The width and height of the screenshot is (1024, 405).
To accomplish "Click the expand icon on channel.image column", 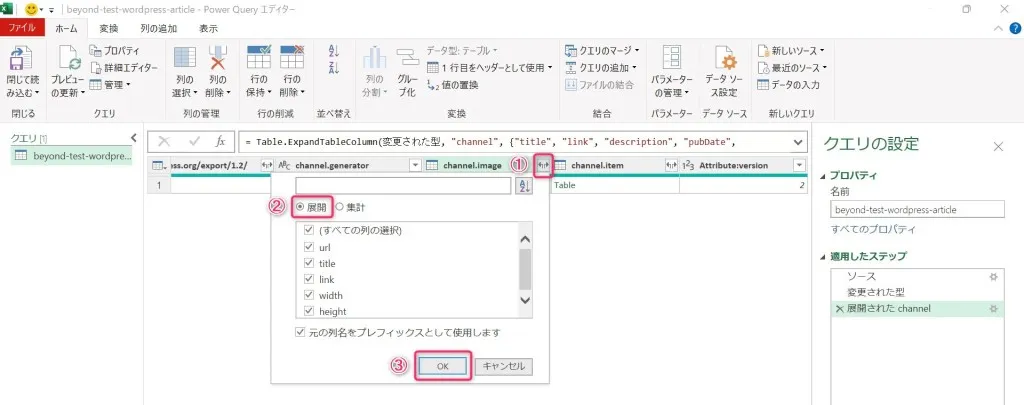I will pyautogui.click(x=543, y=165).
